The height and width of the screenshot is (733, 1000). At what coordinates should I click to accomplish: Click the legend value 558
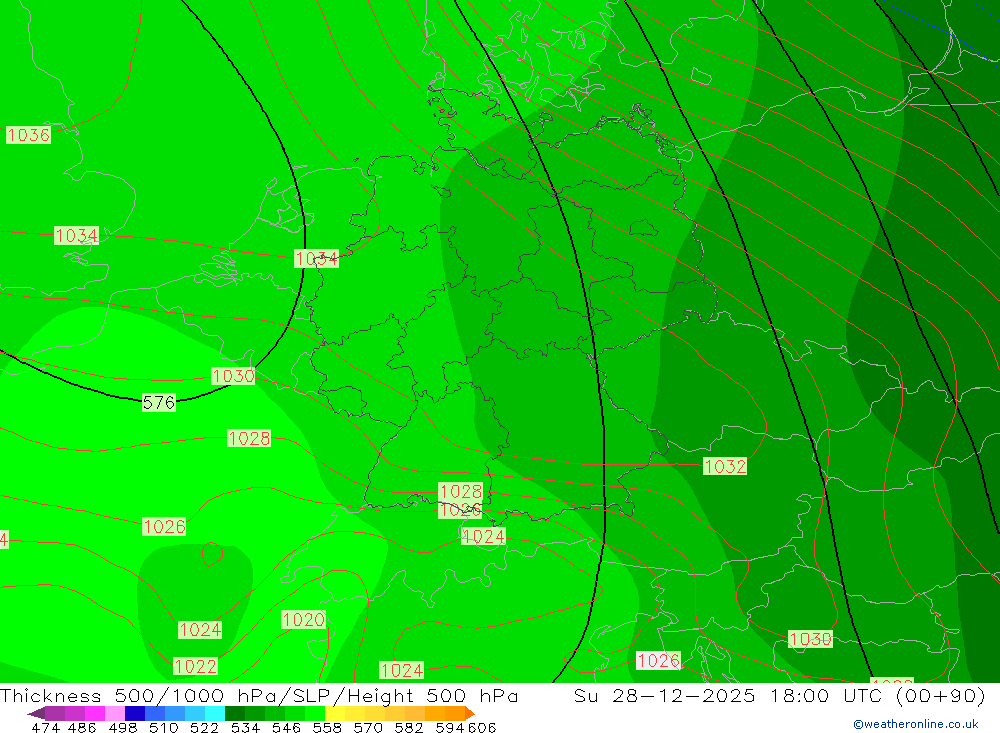327,727
